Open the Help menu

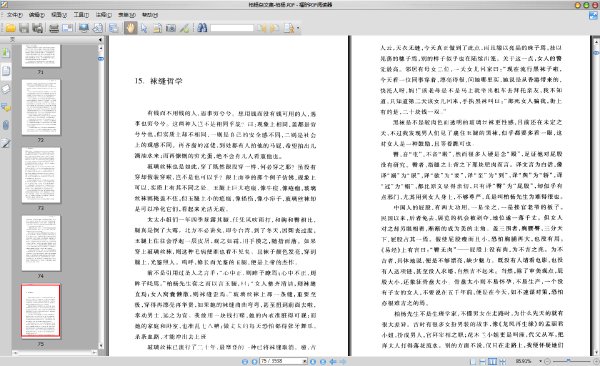pyautogui.click(x=150, y=15)
